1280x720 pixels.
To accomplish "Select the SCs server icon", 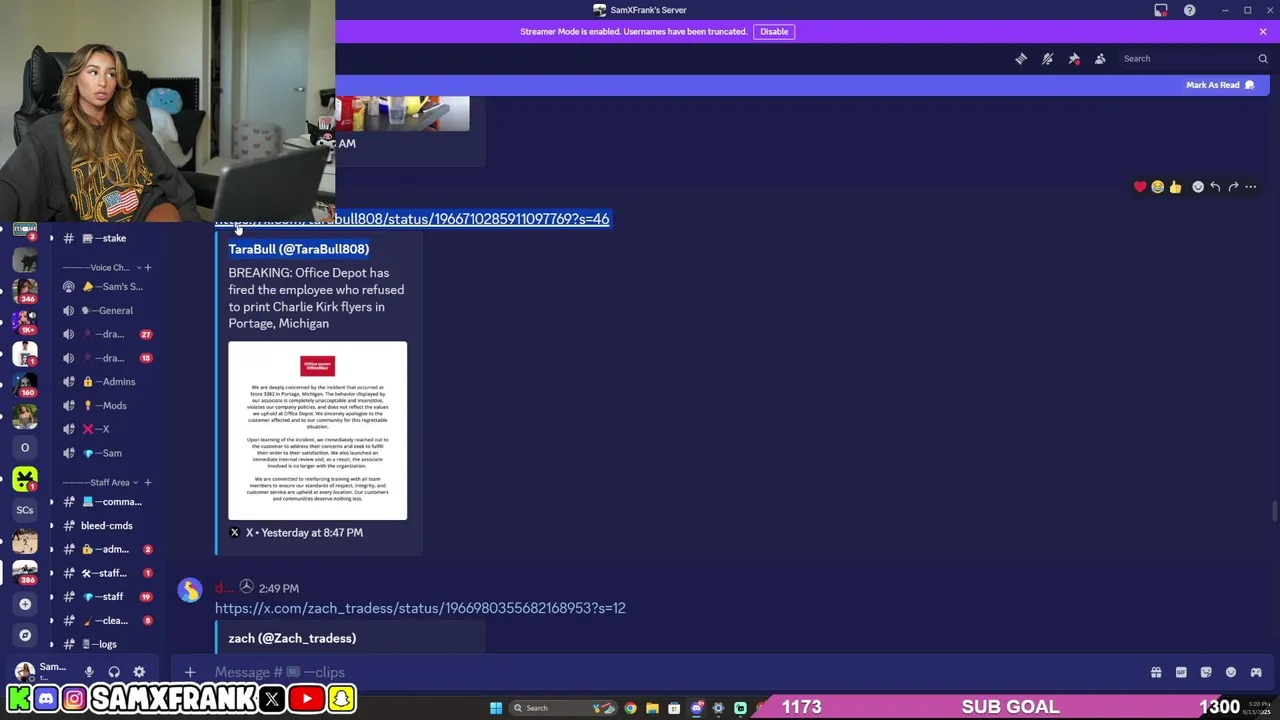I will coord(25,510).
